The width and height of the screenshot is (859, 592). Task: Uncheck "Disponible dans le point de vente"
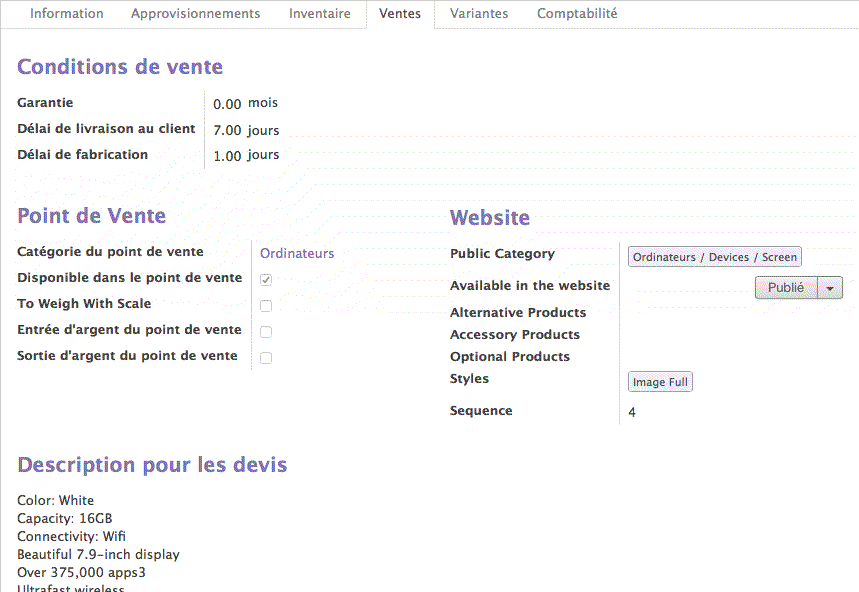click(x=265, y=280)
